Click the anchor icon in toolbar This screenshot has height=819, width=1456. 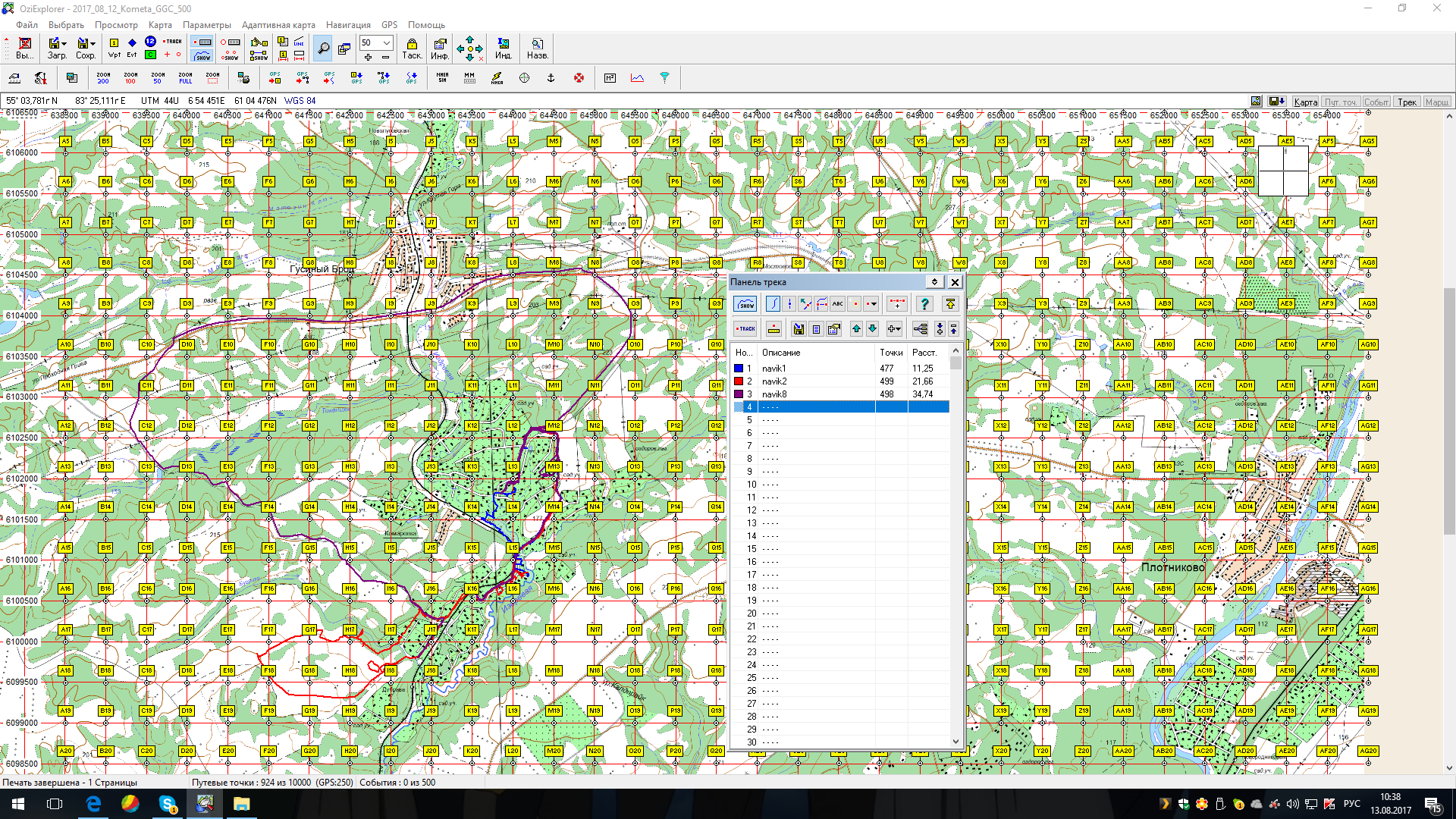click(551, 78)
